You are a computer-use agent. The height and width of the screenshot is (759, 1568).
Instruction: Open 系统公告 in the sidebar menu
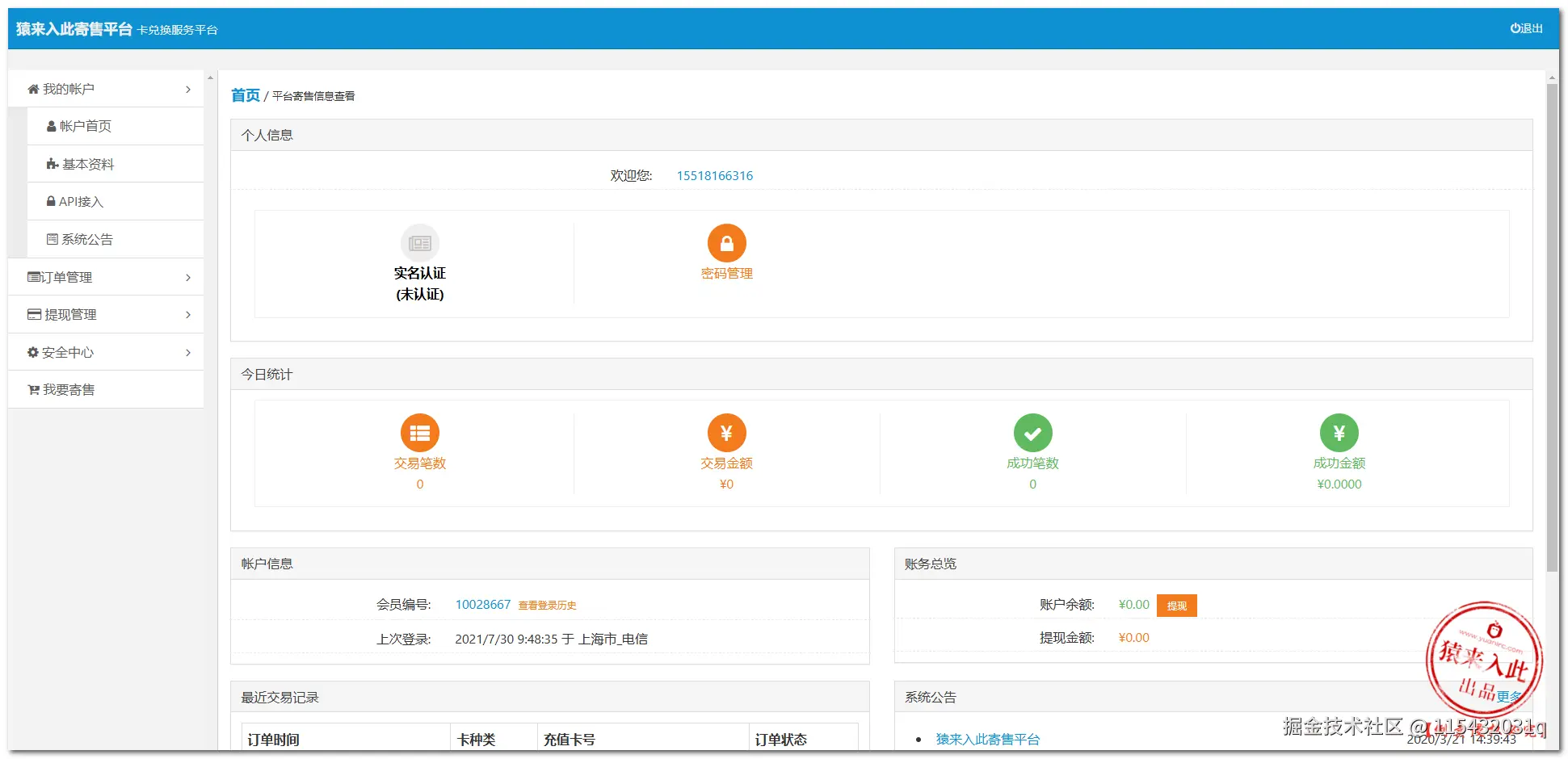click(x=116, y=239)
